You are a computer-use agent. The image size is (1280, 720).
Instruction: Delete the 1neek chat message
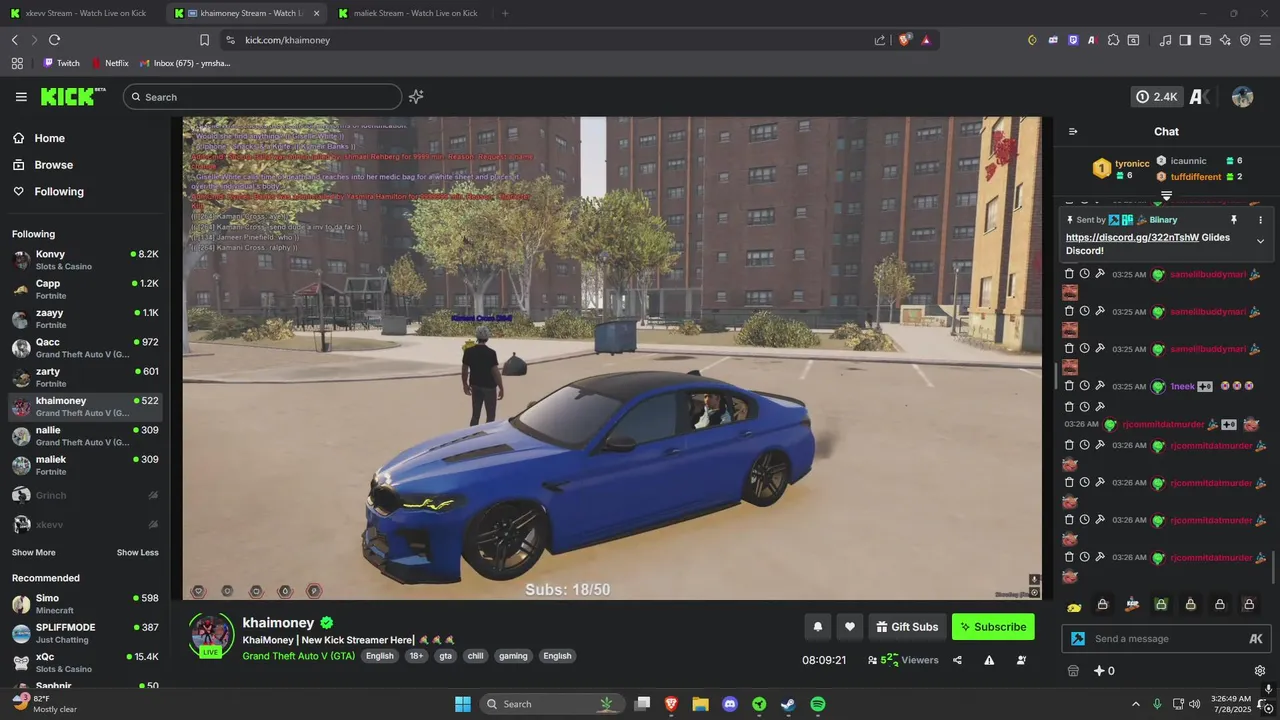[x=1069, y=387]
